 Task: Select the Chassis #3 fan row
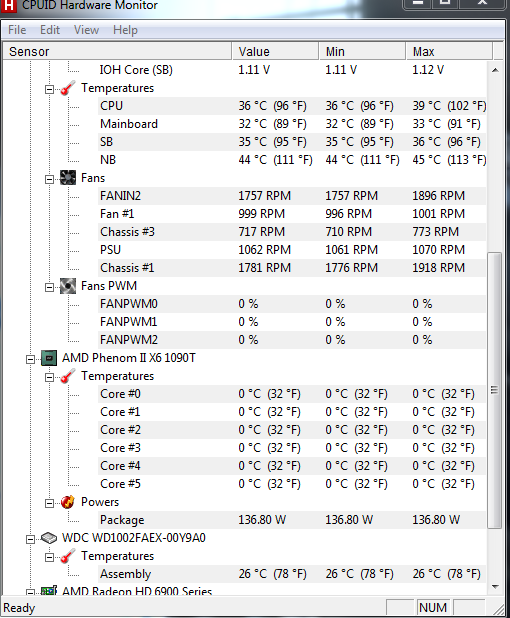coord(292,232)
